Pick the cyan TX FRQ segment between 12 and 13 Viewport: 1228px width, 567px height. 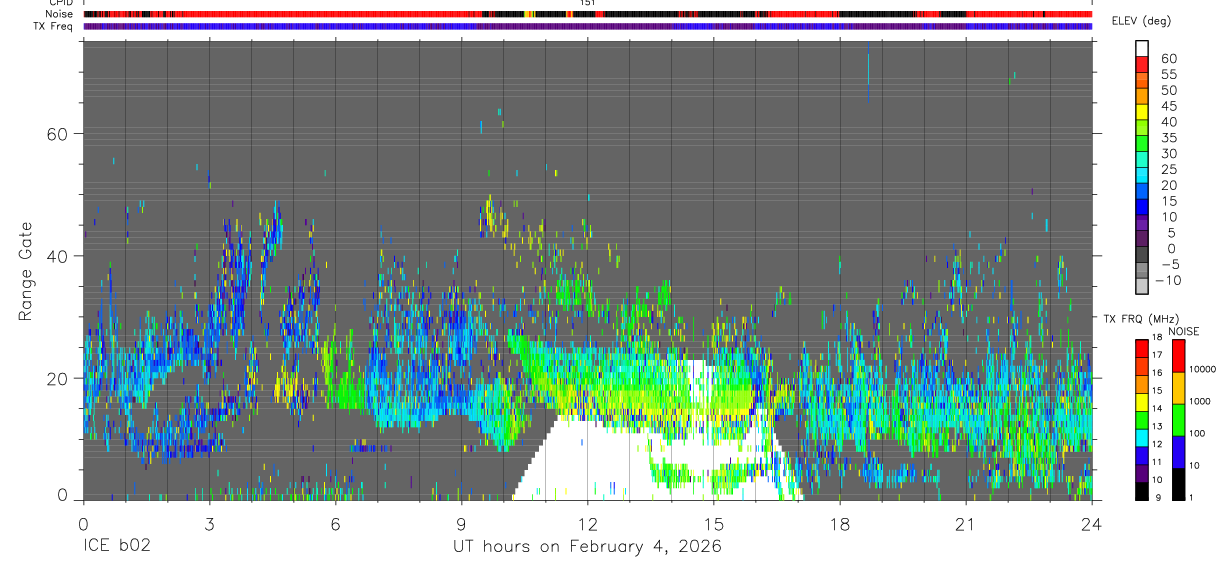point(1141,436)
